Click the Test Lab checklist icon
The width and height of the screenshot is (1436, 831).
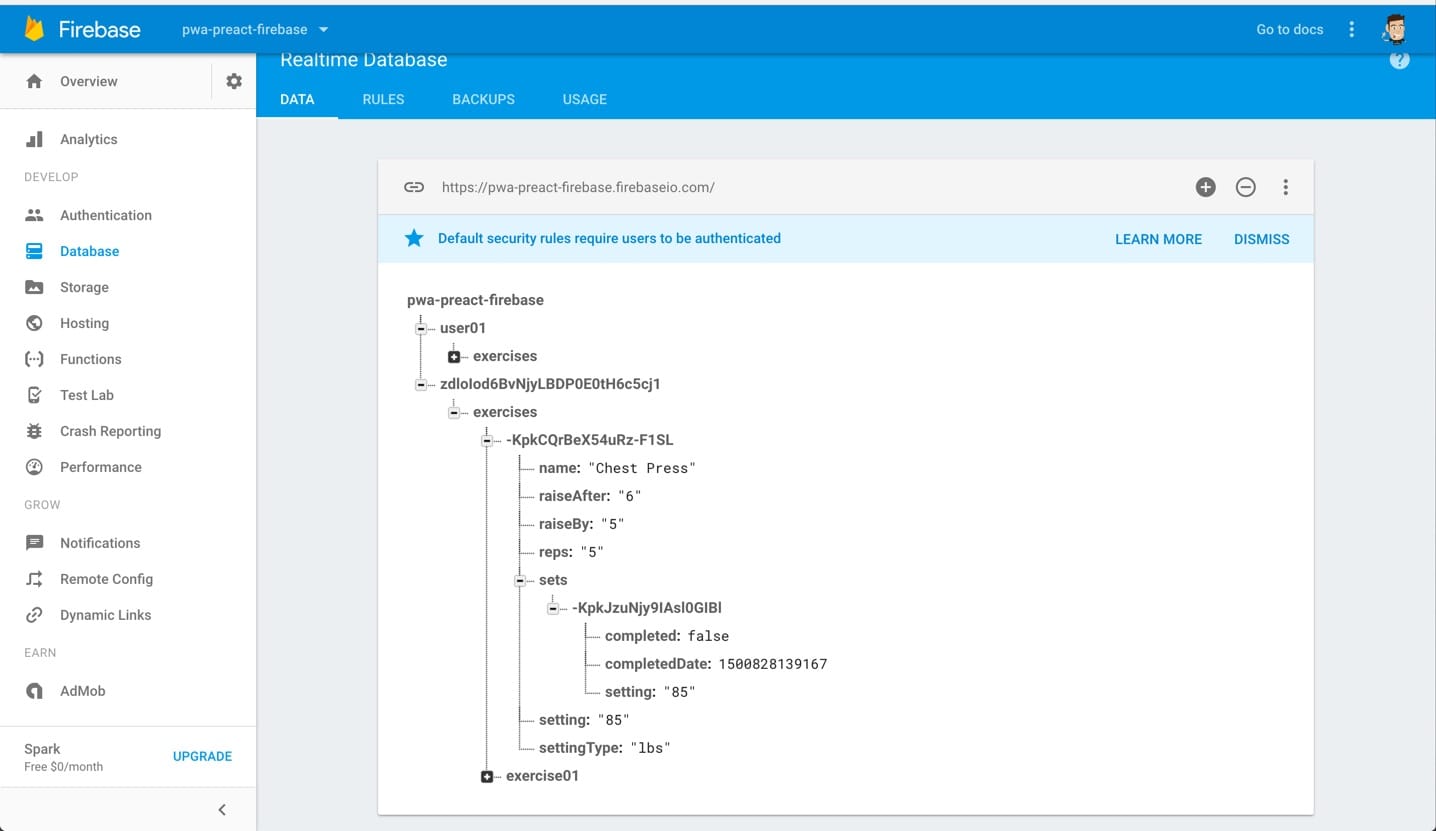tap(34, 395)
